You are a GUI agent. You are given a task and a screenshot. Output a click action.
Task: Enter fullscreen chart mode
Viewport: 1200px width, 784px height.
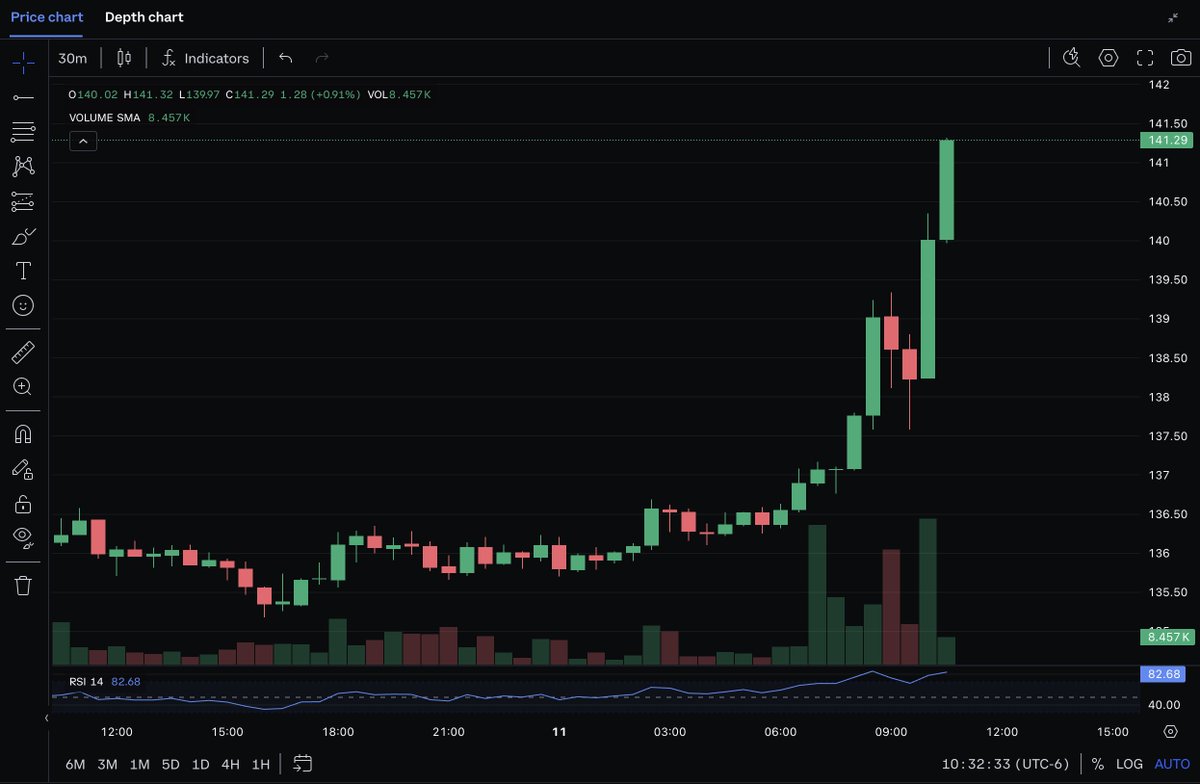pos(1145,58)
